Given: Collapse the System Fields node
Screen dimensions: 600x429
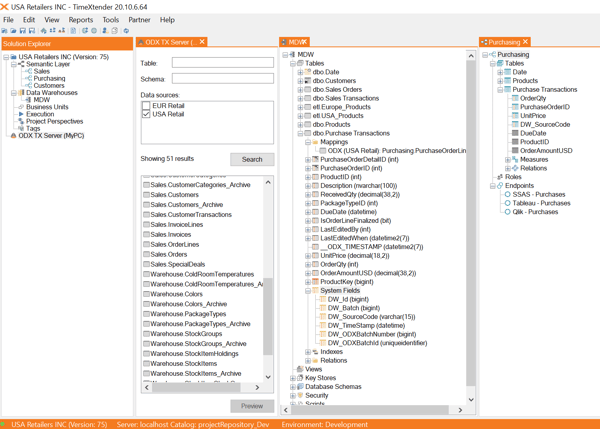Looking at the screenshot, I should click(308, 290).
